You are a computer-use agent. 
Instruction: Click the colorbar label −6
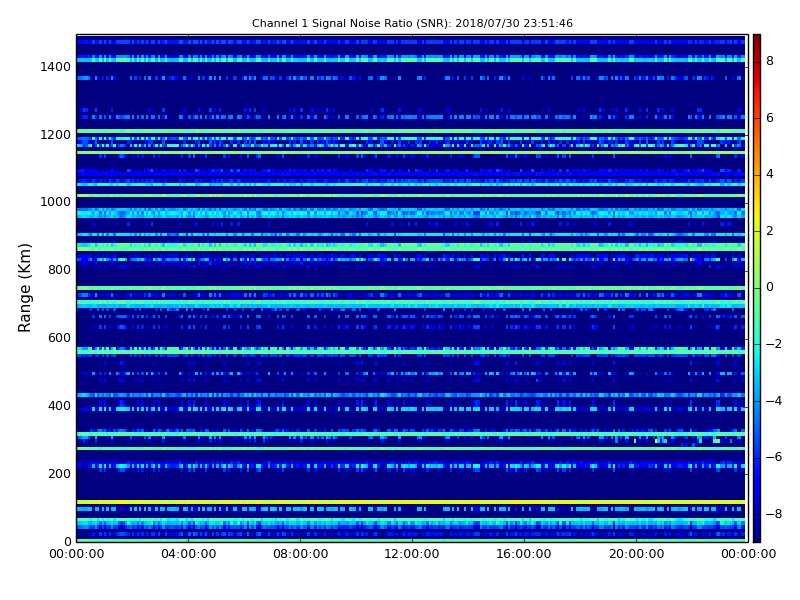(774, 457)
